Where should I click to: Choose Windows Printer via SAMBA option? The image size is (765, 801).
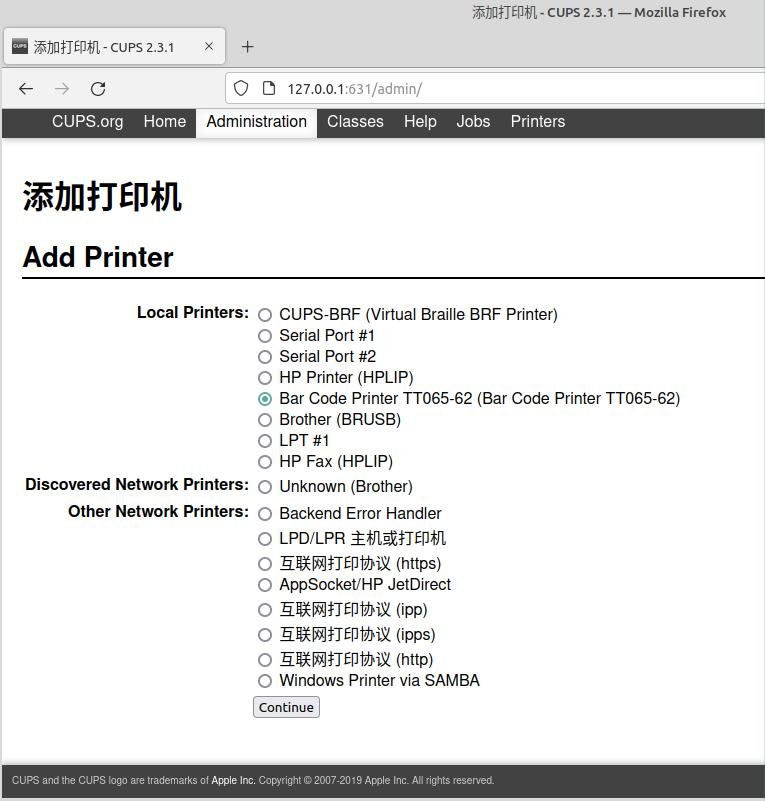265,681
